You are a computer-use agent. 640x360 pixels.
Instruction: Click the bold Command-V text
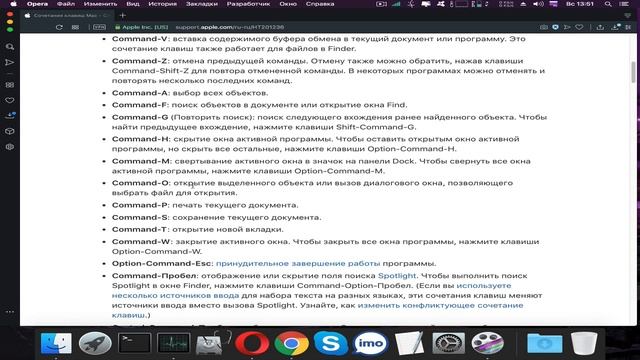click(x=140, y=39)
